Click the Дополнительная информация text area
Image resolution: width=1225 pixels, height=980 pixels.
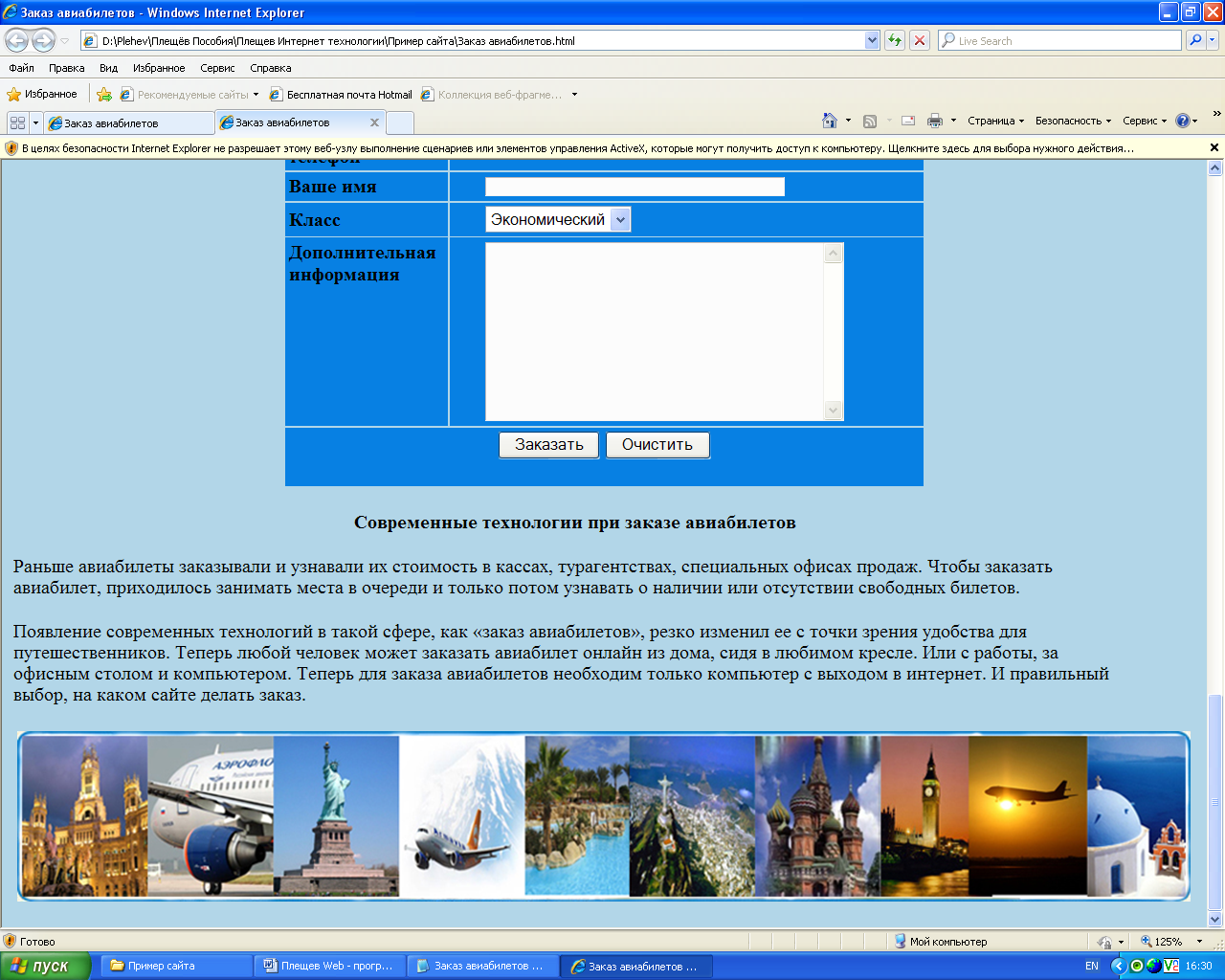pos(656,331)
